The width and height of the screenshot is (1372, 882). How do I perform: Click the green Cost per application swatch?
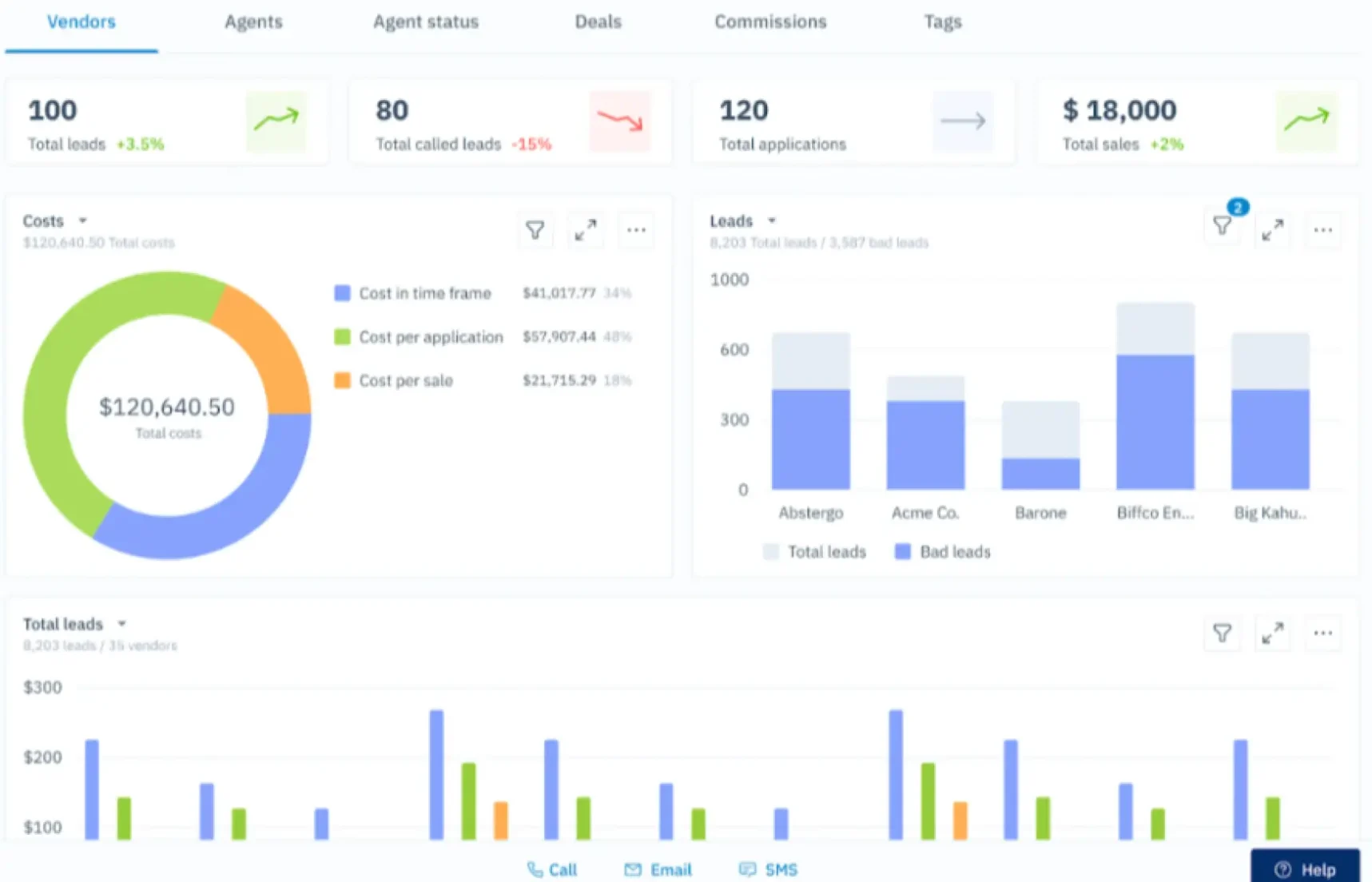[x=342, y=336]
